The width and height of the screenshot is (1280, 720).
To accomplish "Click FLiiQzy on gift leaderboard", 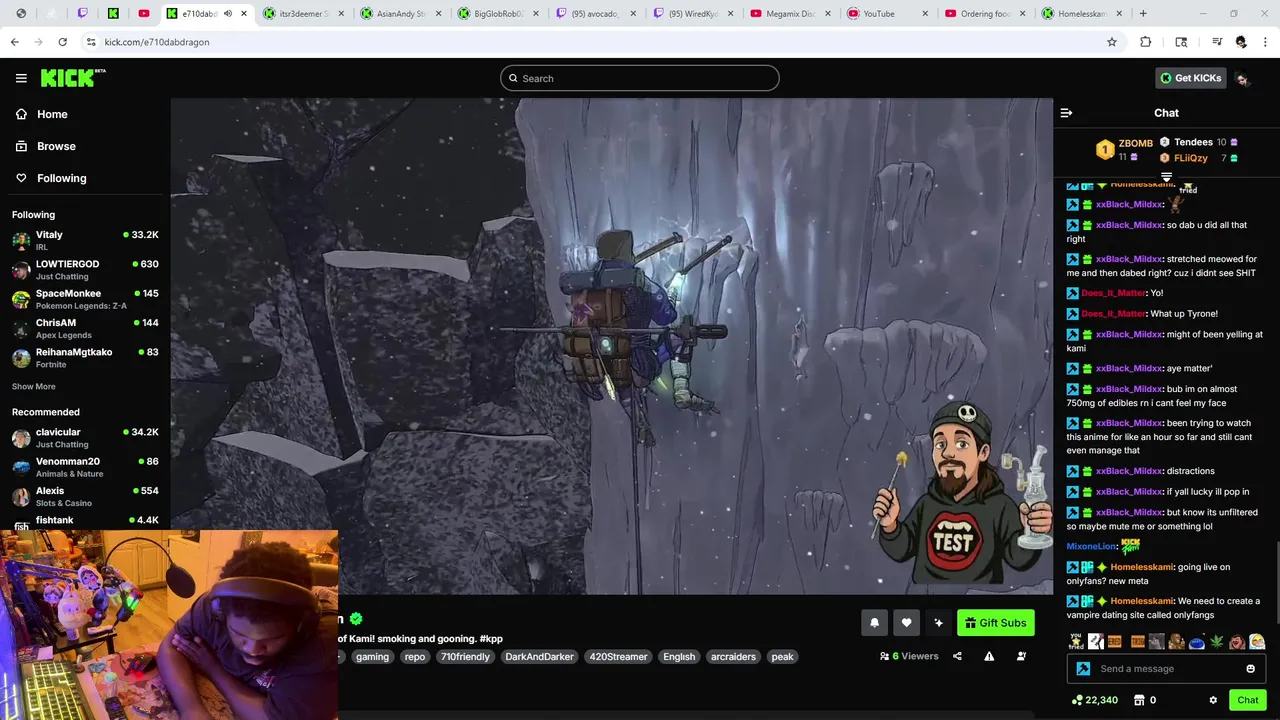I will coord(1191,158).
